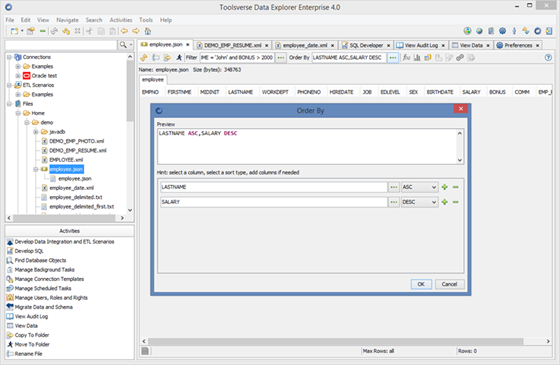The width and height of the screenshot is (560, 365).
Task: Collapse the ETL Scenarios tree node
Action: (x=9, y=85)
